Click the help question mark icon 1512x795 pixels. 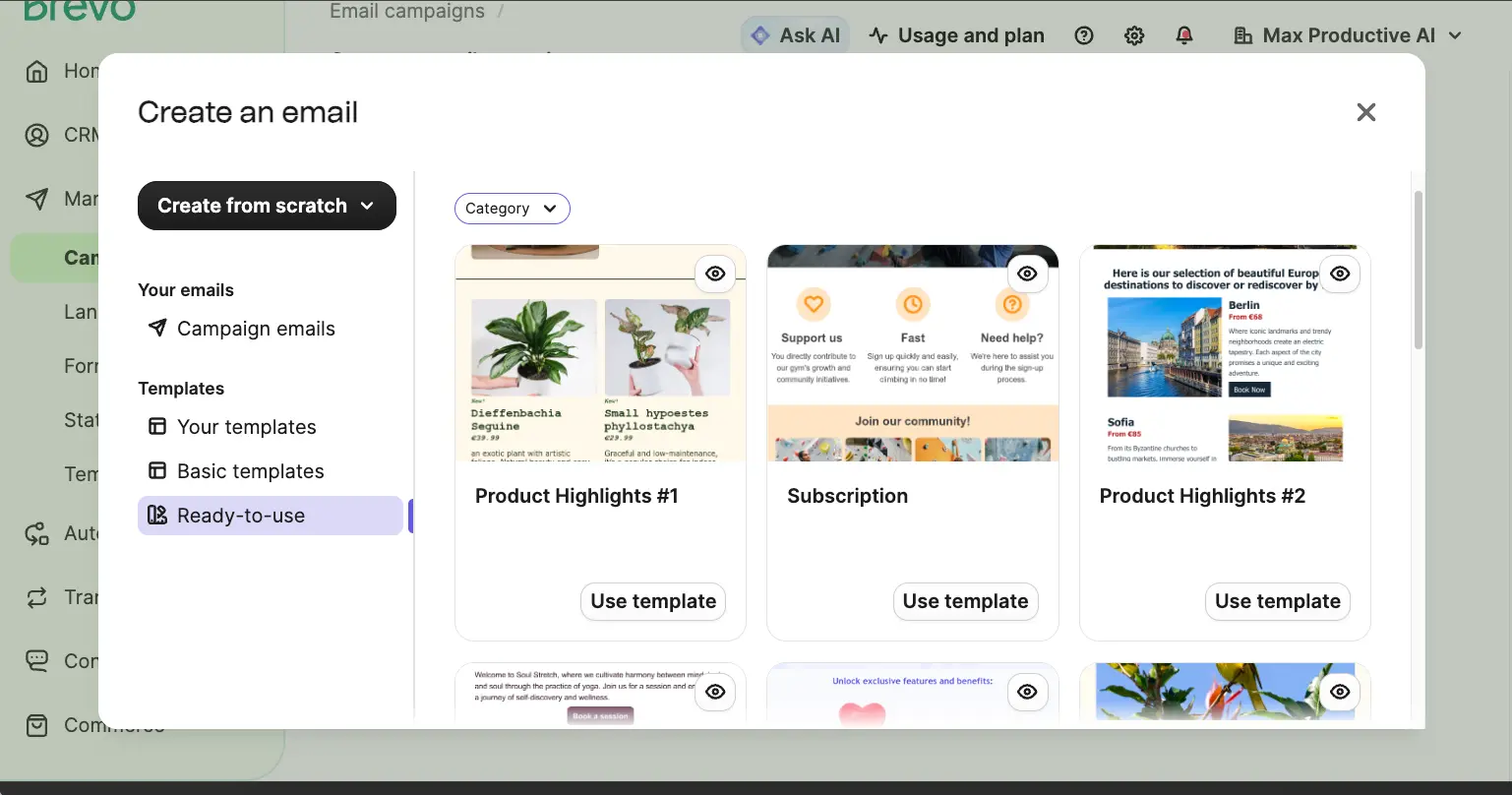(1084, 34)
